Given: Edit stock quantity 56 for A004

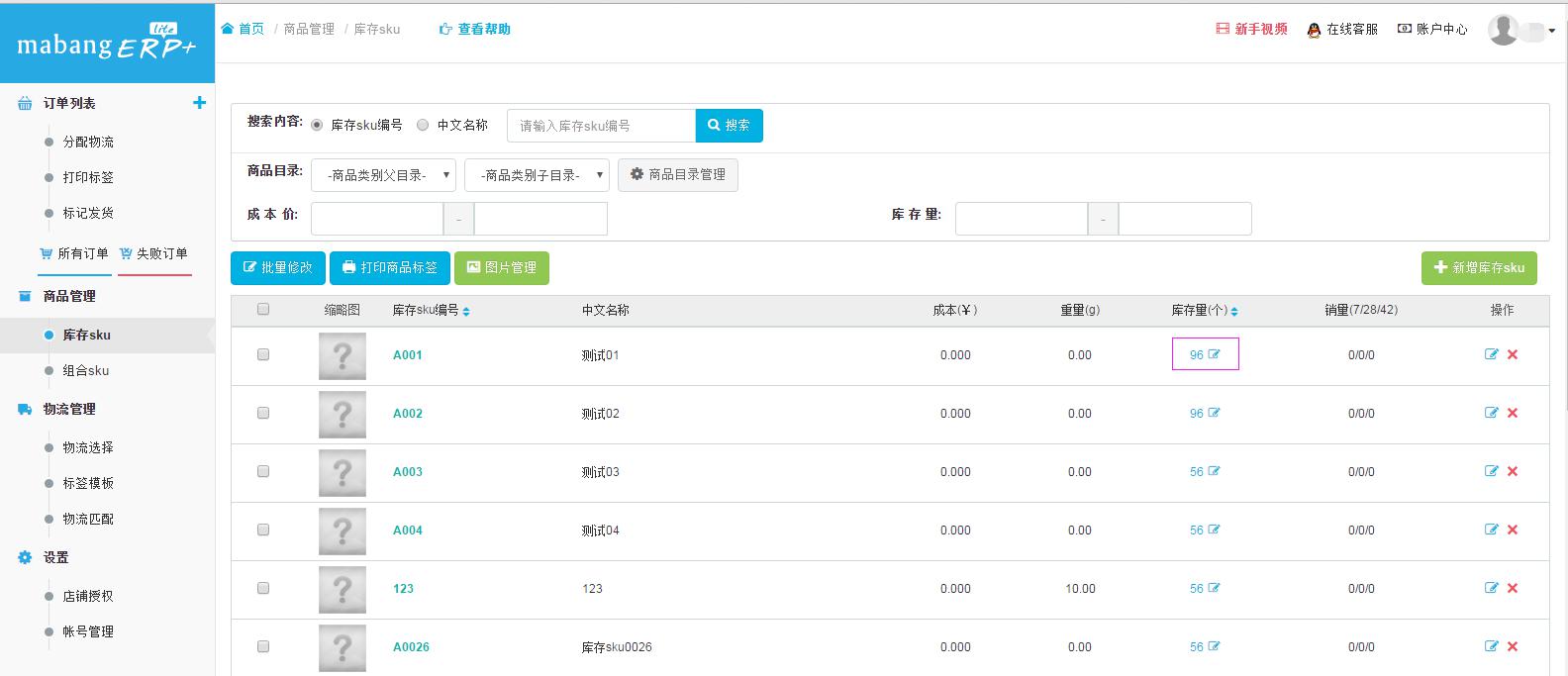Looking at the screenshot, I should (1215, 530).
